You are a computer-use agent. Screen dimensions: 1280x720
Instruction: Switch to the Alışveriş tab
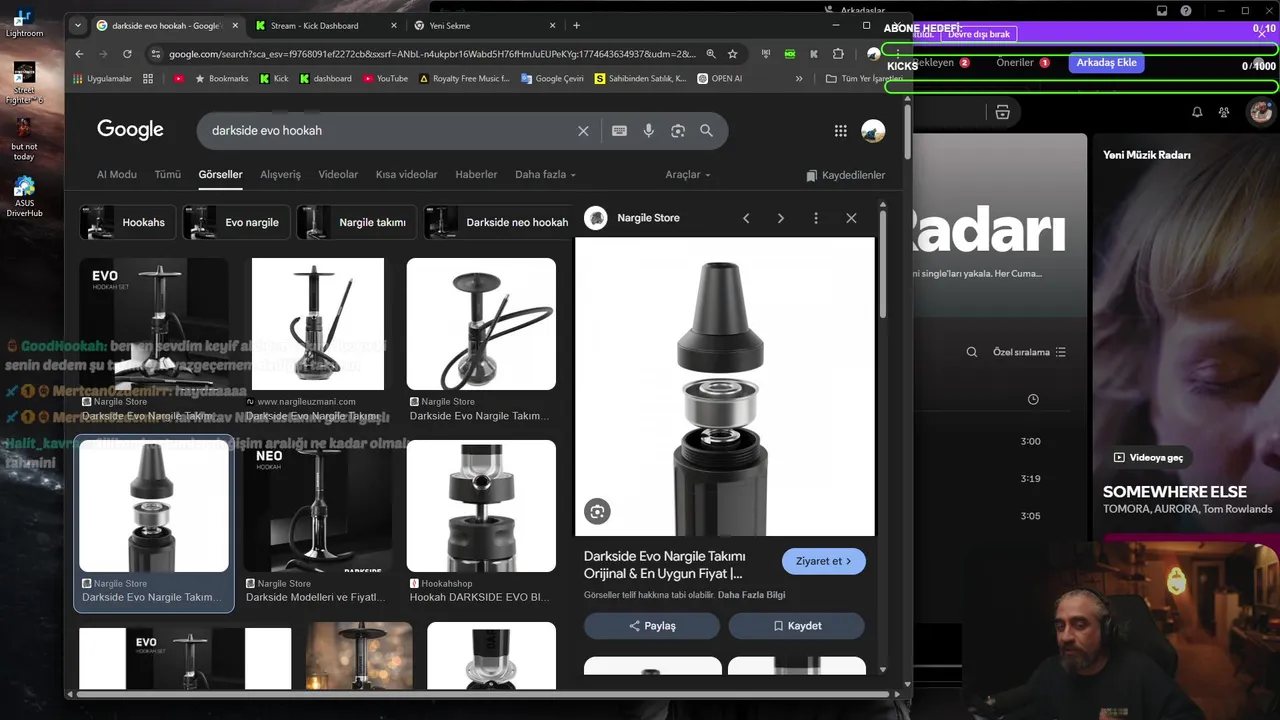[x=280, y=174]
